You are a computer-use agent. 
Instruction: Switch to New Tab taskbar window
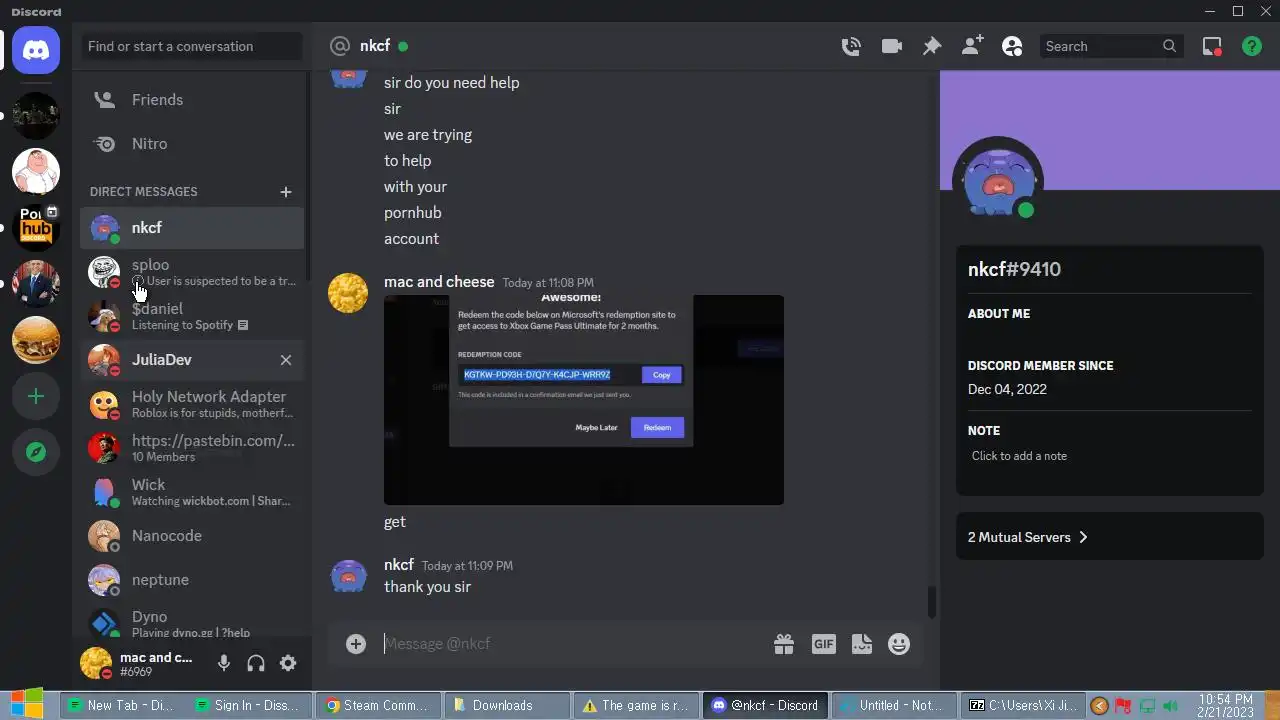[122, 705]
